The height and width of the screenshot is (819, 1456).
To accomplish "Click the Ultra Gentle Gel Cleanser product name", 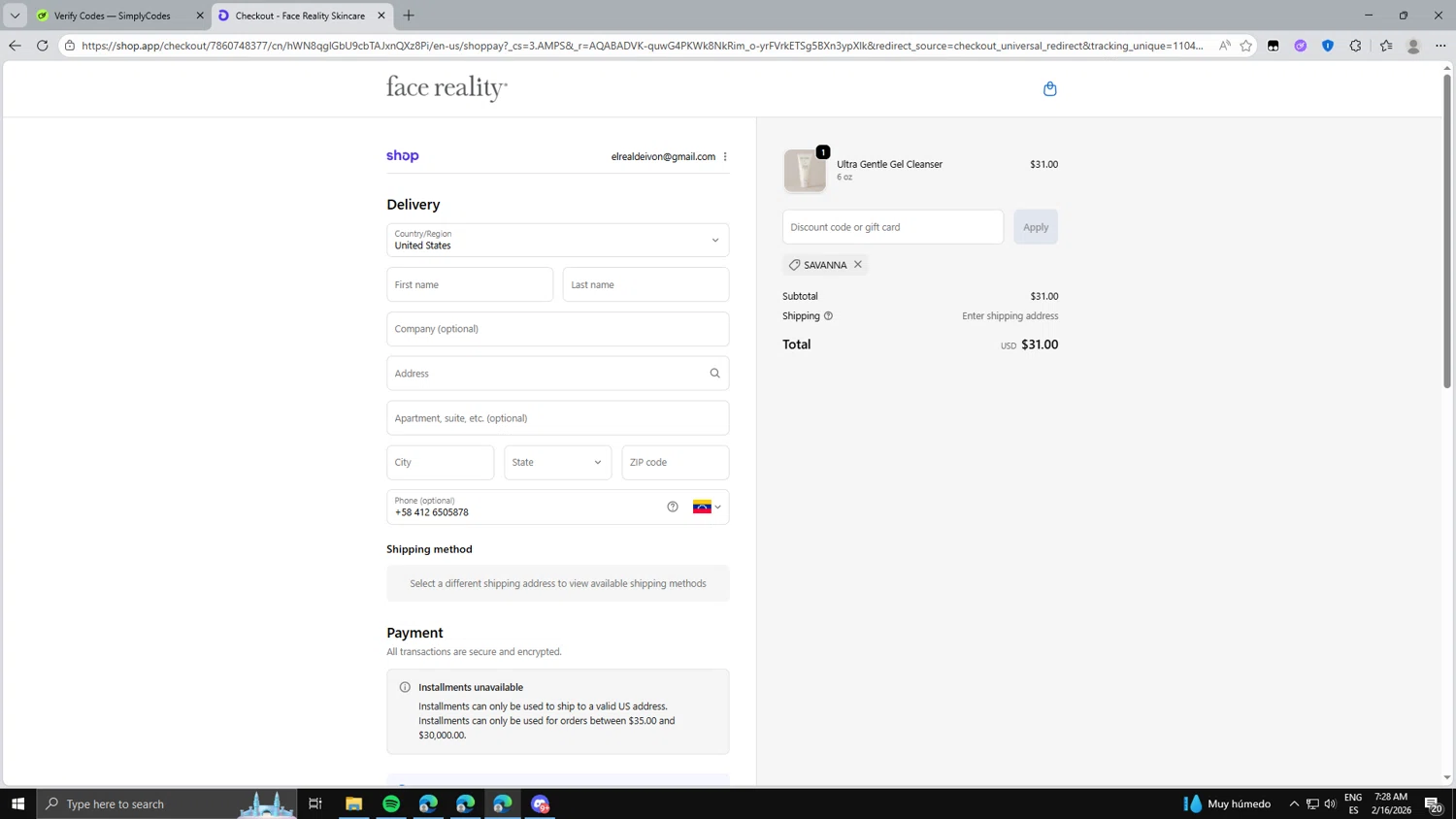I will 889,164.
